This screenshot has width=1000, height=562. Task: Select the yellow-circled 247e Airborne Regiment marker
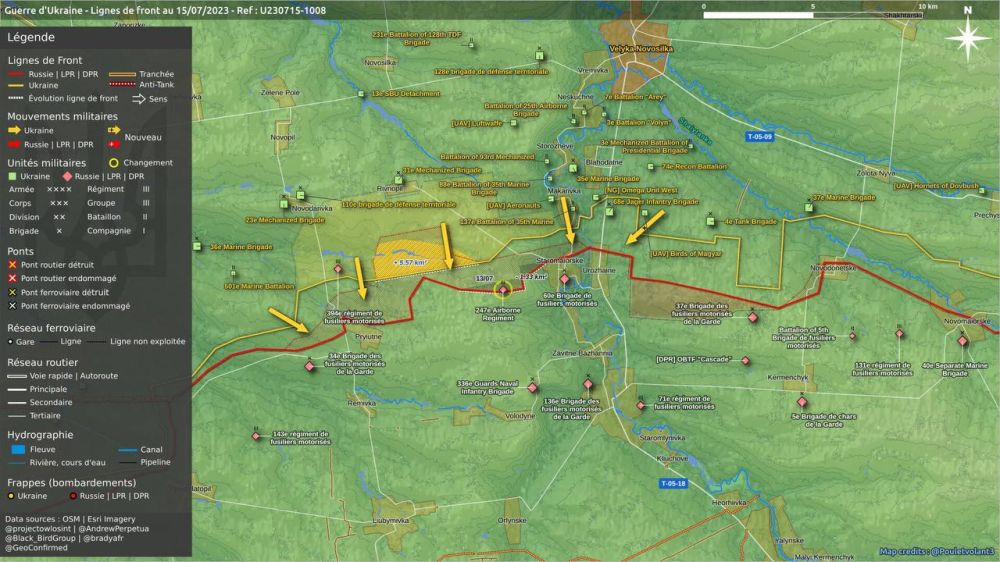(x=503, y=290)
